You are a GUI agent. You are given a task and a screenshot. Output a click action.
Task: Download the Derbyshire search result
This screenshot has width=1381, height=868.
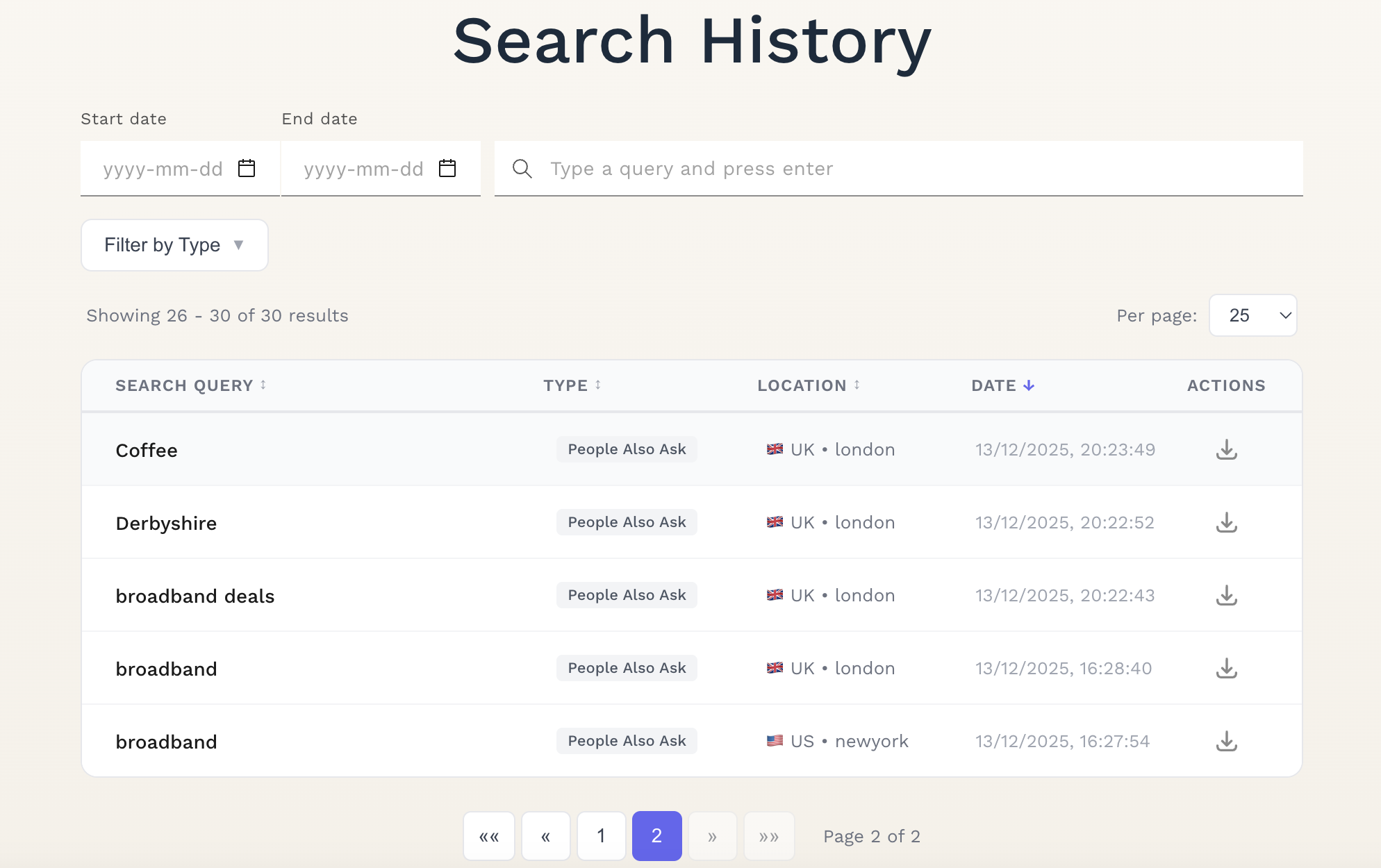pos(1226,522)
